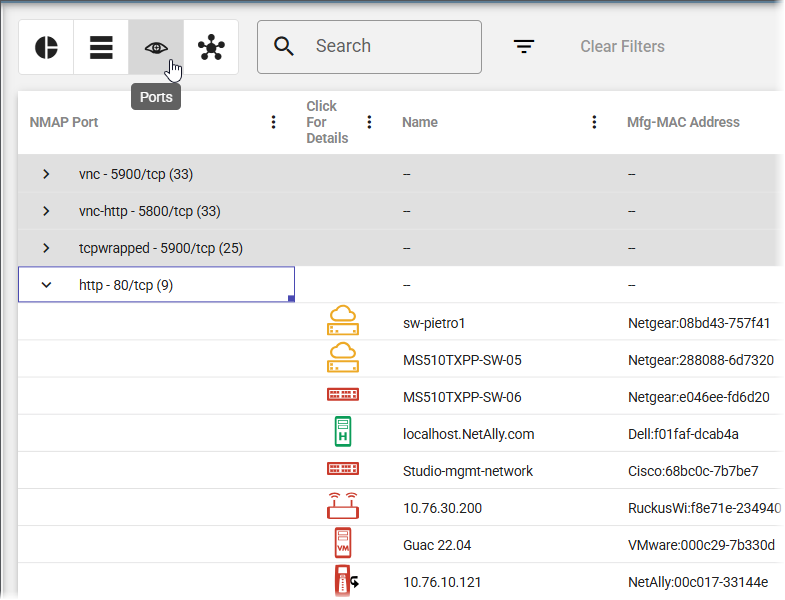
Task: Select the 10.76.10.121 name cell
Action: coord(442,582)
